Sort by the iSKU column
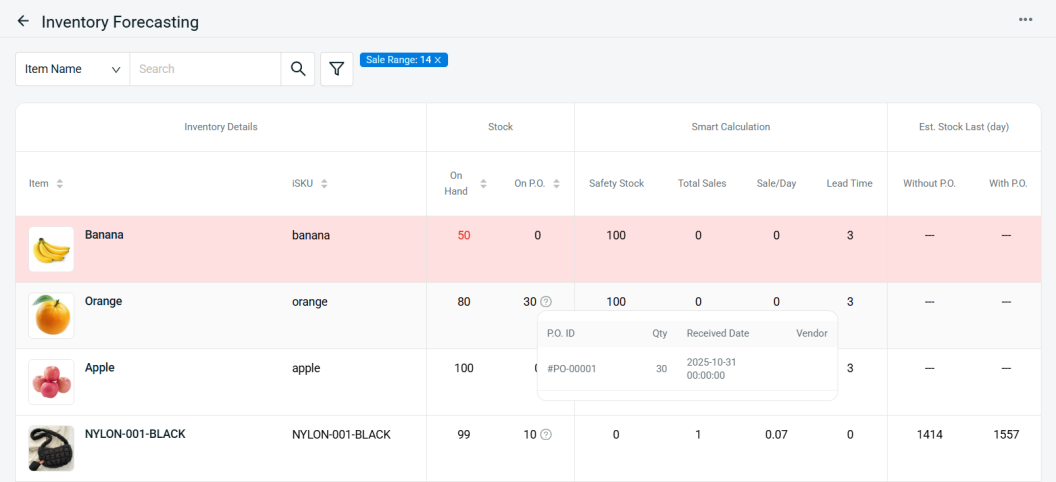1056x482 pixels. [x=324, y=184]
